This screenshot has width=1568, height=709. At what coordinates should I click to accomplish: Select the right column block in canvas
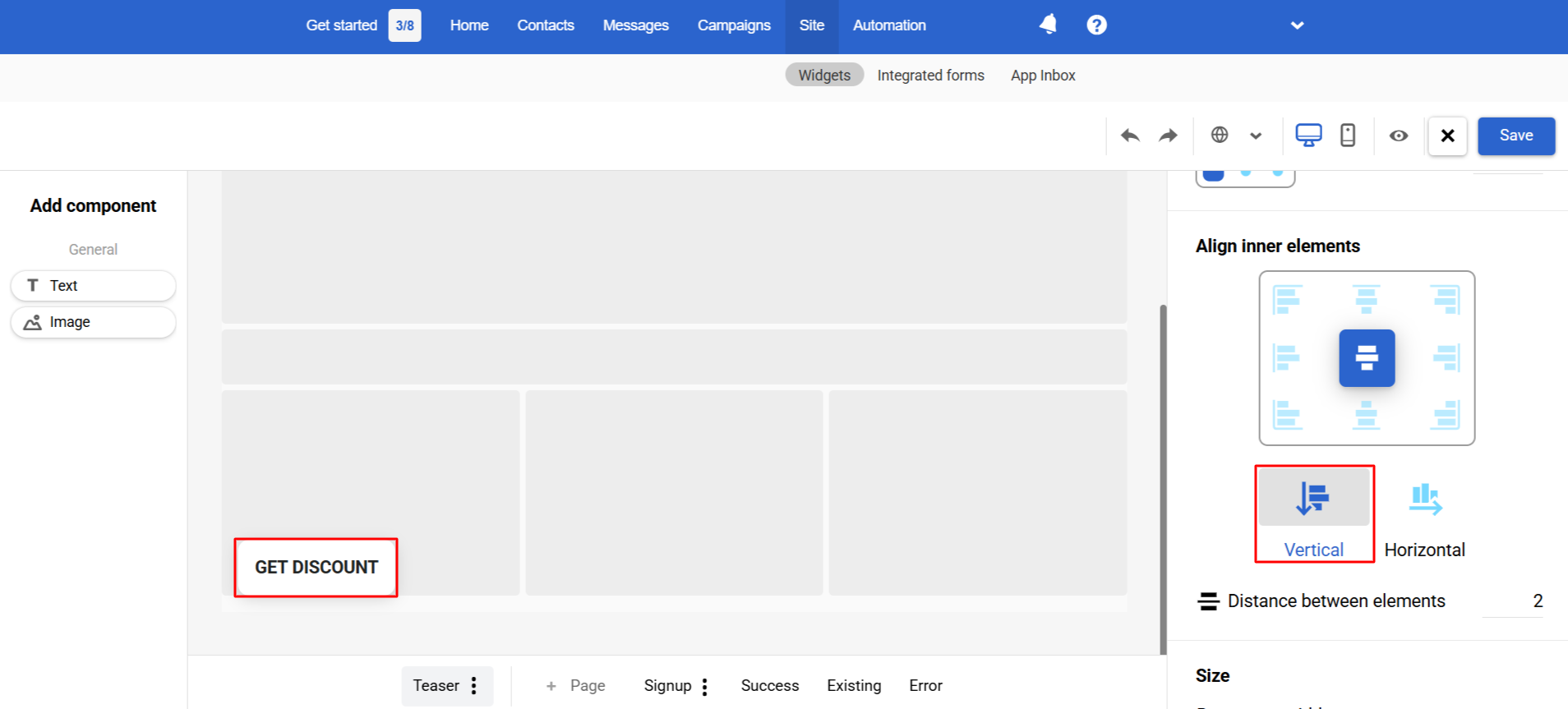tap(978, 493)
